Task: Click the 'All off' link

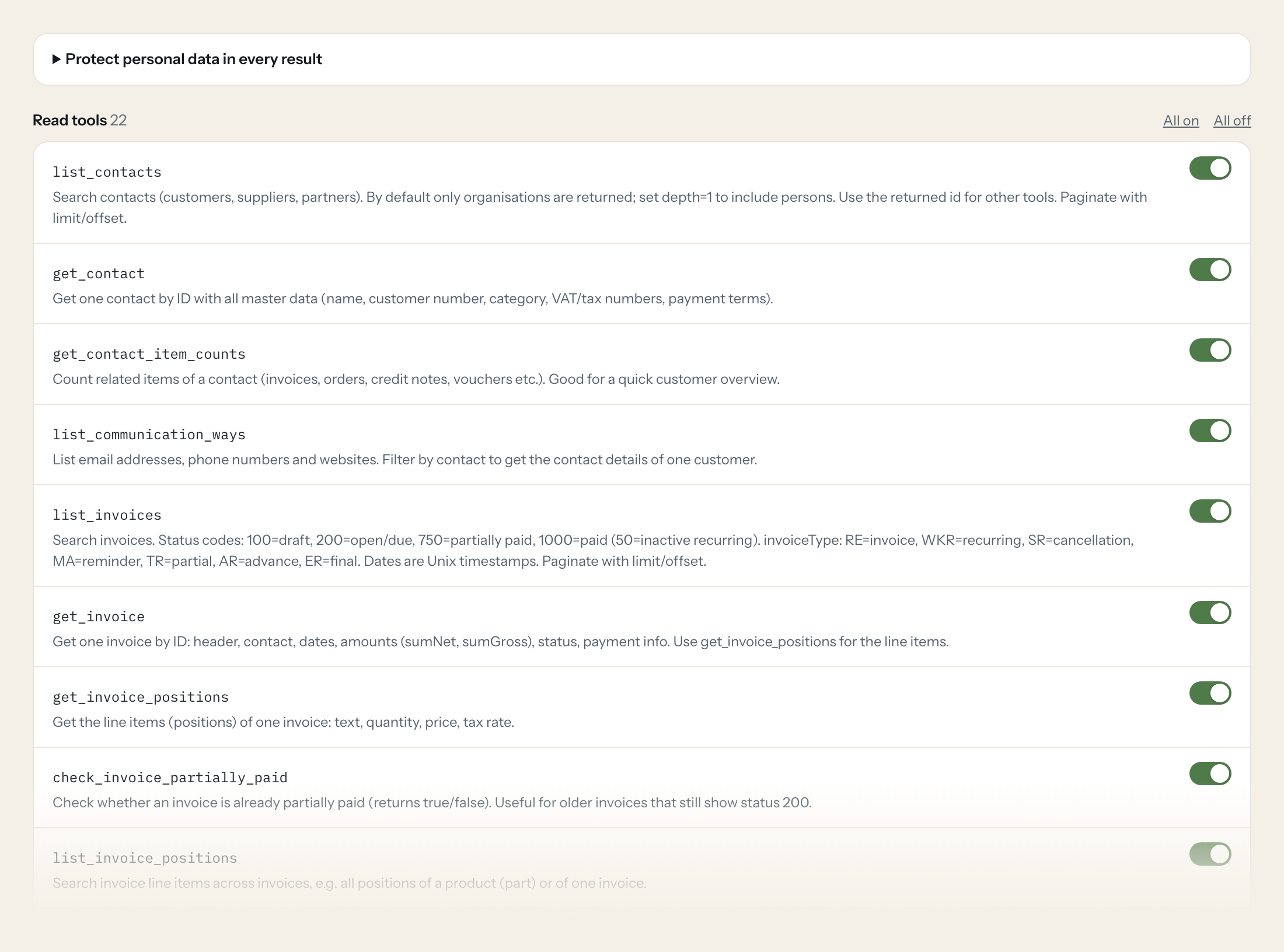Action: pos(1232,120)
